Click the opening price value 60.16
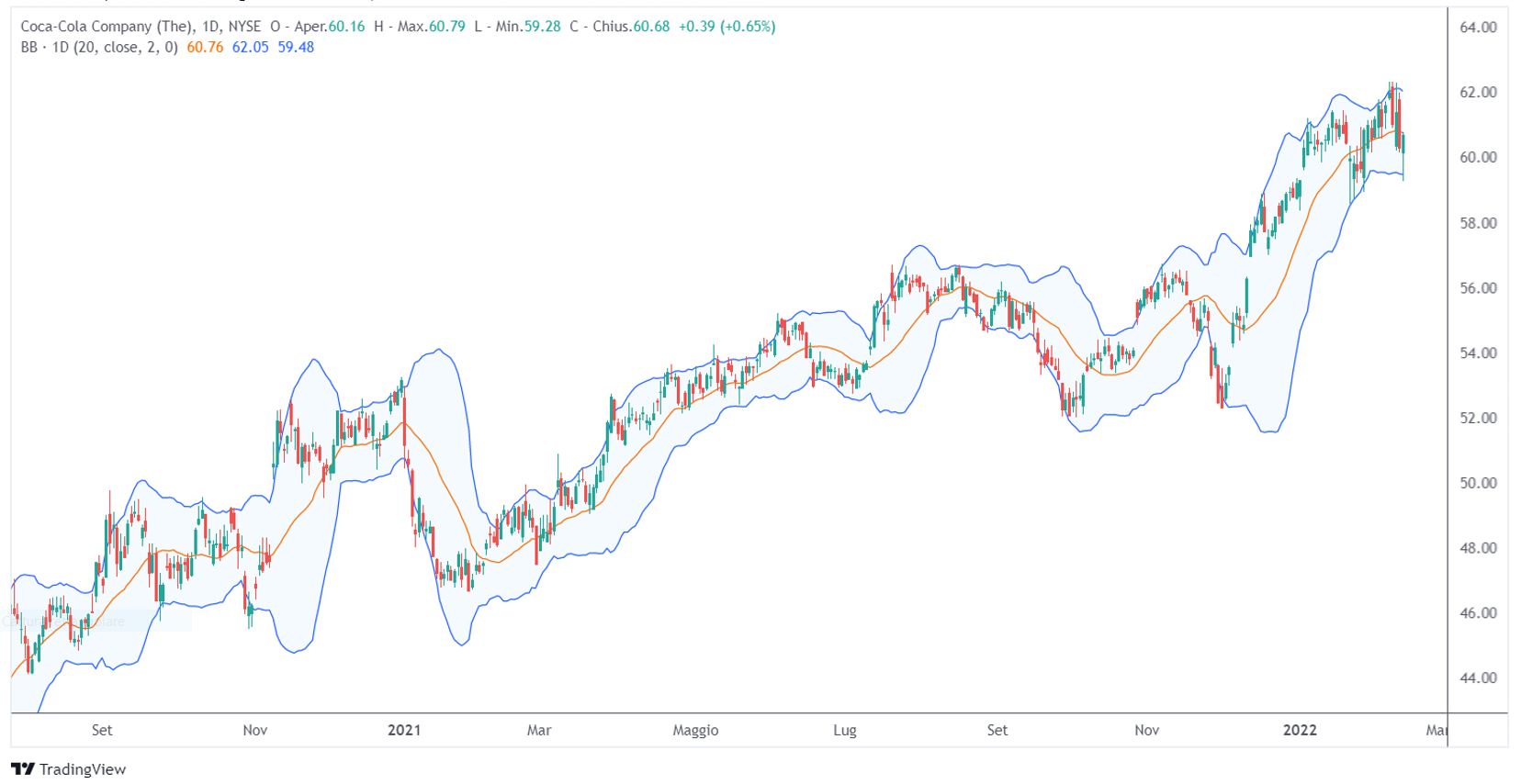Screen dimensions: 1521x784 [x=346, y=27]
